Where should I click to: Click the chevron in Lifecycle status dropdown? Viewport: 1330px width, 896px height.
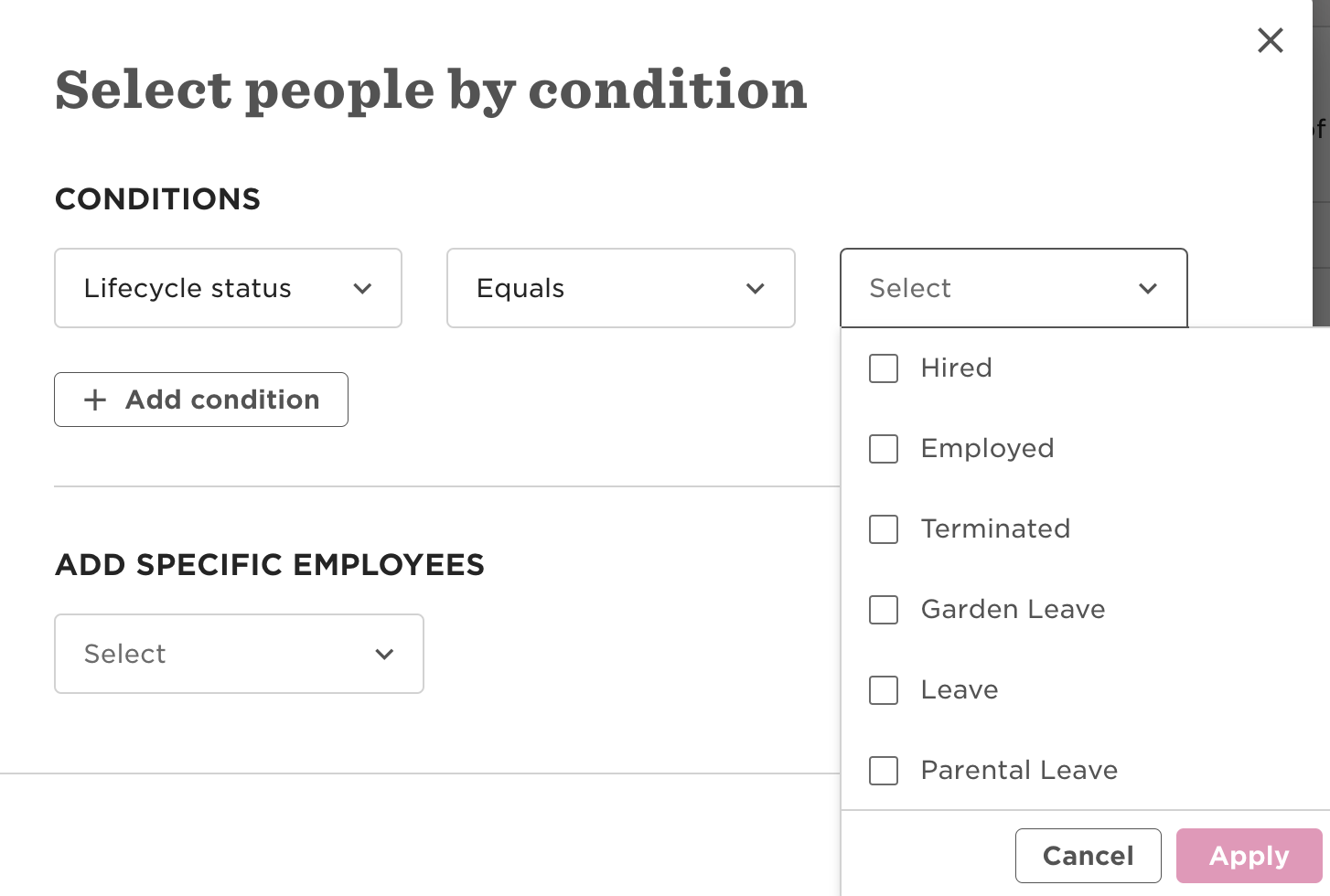point(362,289)
